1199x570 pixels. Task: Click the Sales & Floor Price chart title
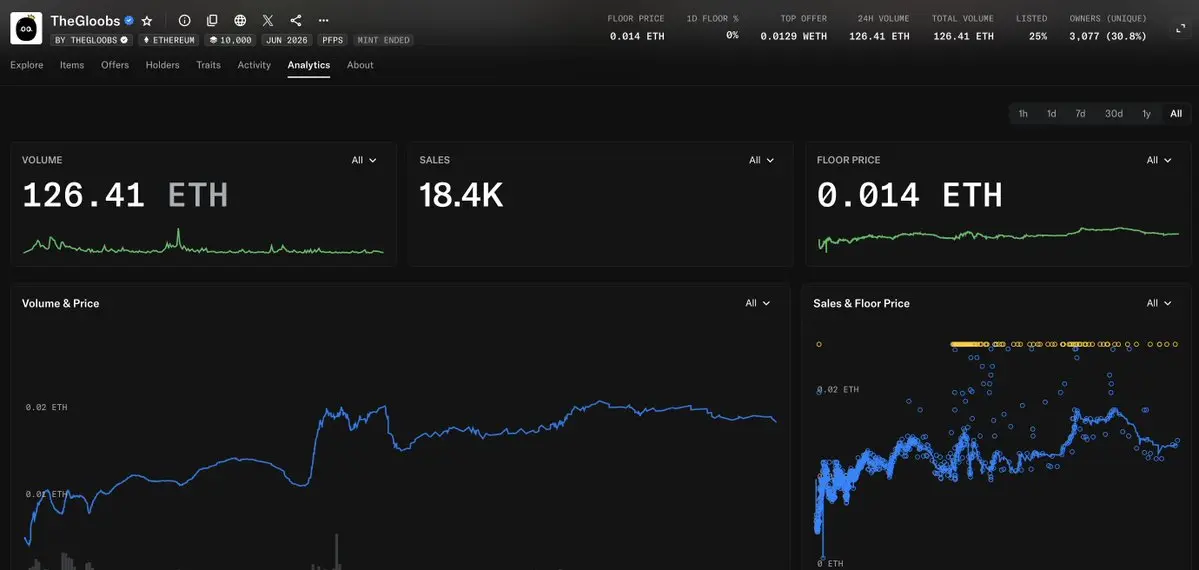[861, 303]
